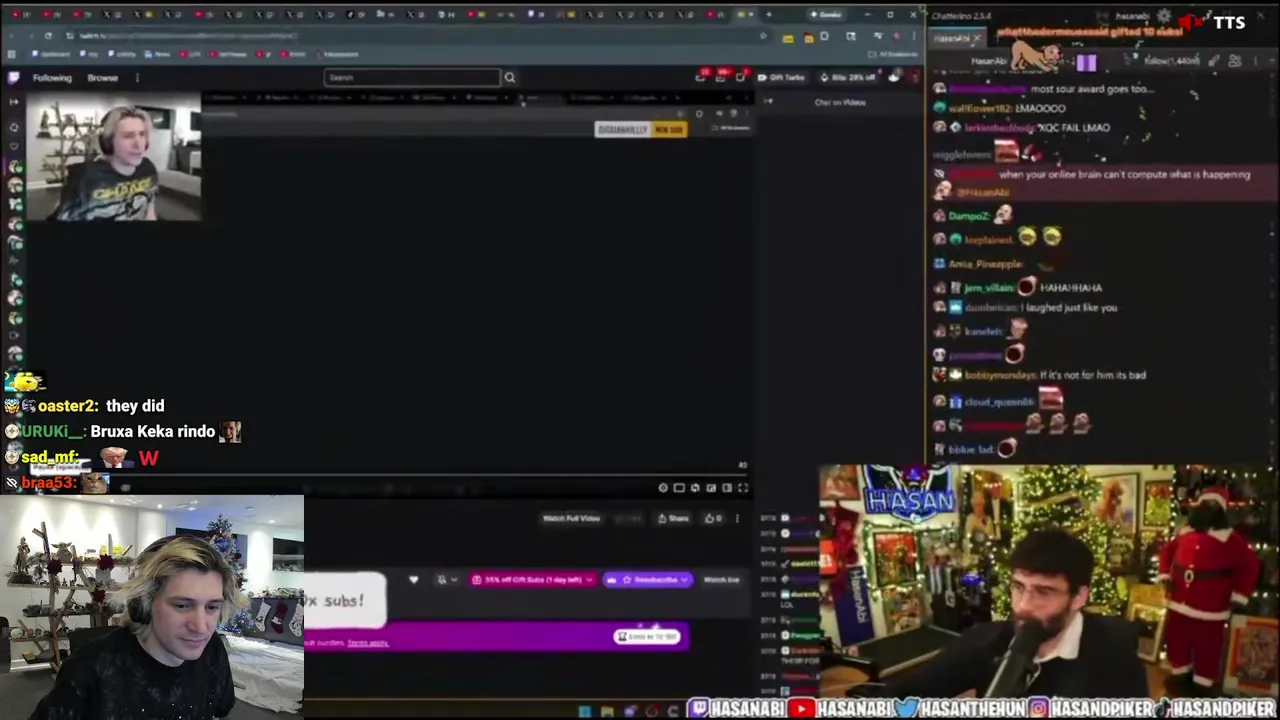Screen dimensions: 1280x720
Task: Open File Explorer from the taskbar
Action: click(607, 711)
